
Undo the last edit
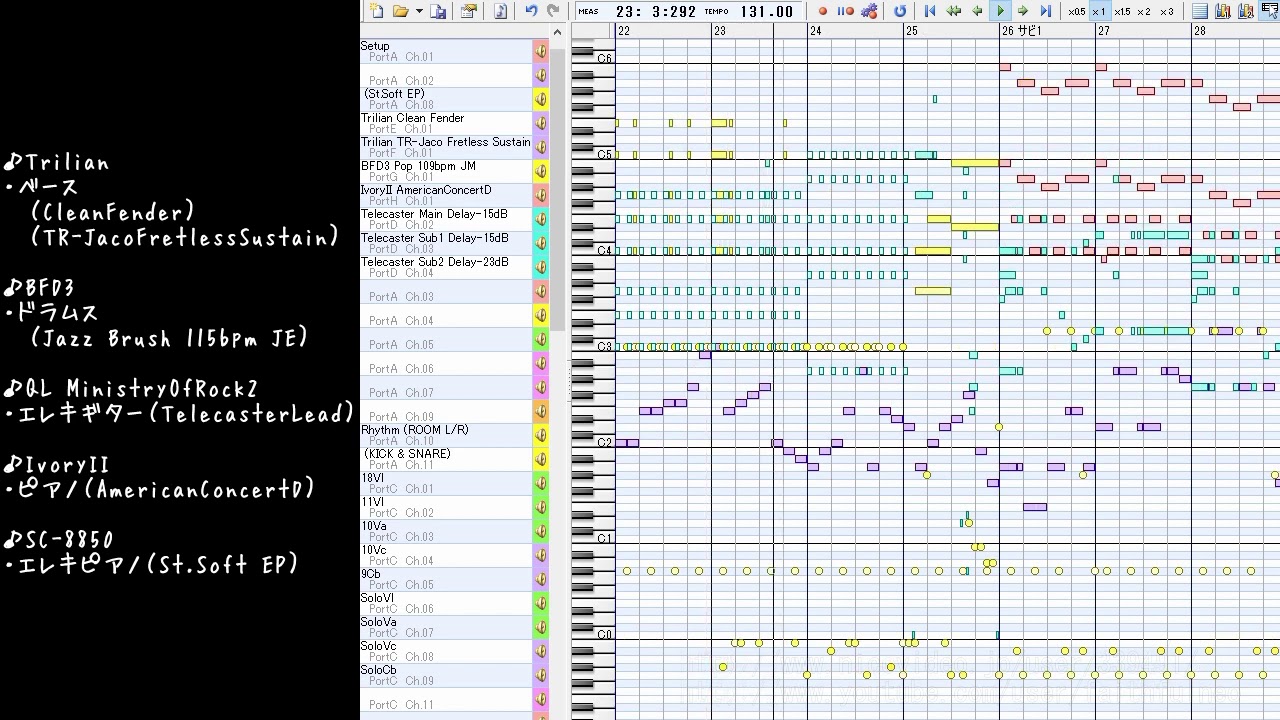[531, 11]
